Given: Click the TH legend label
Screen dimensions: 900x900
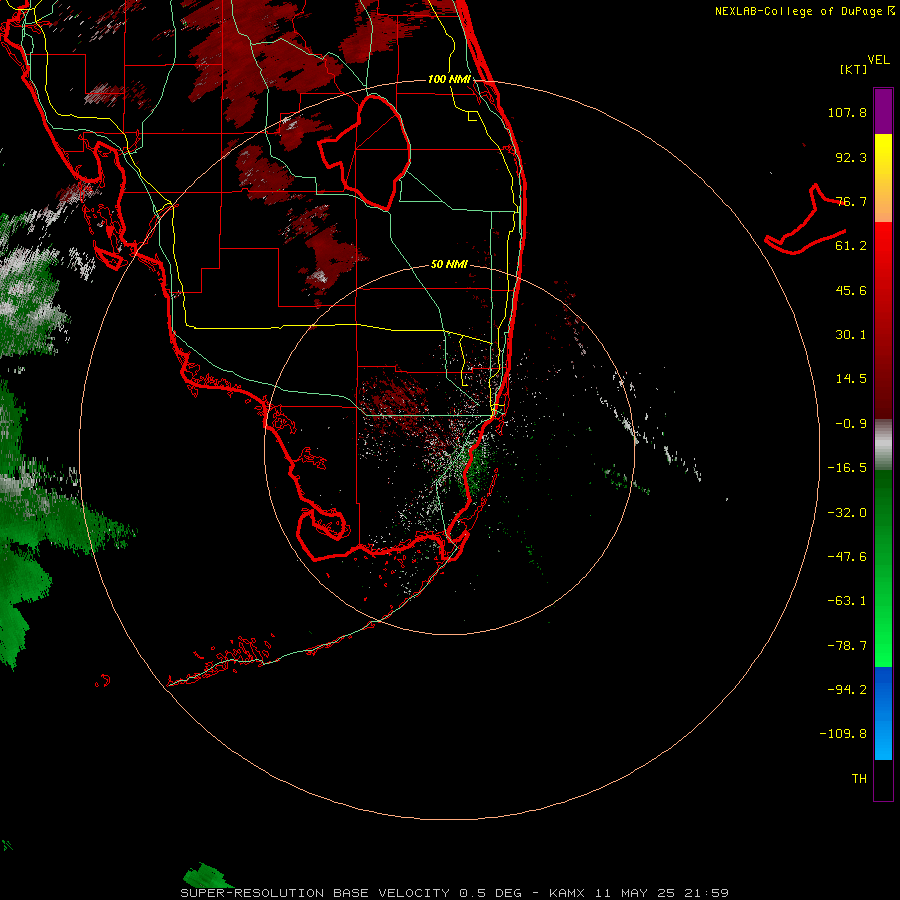Looking at the screenshot, I should coord(859,779).
